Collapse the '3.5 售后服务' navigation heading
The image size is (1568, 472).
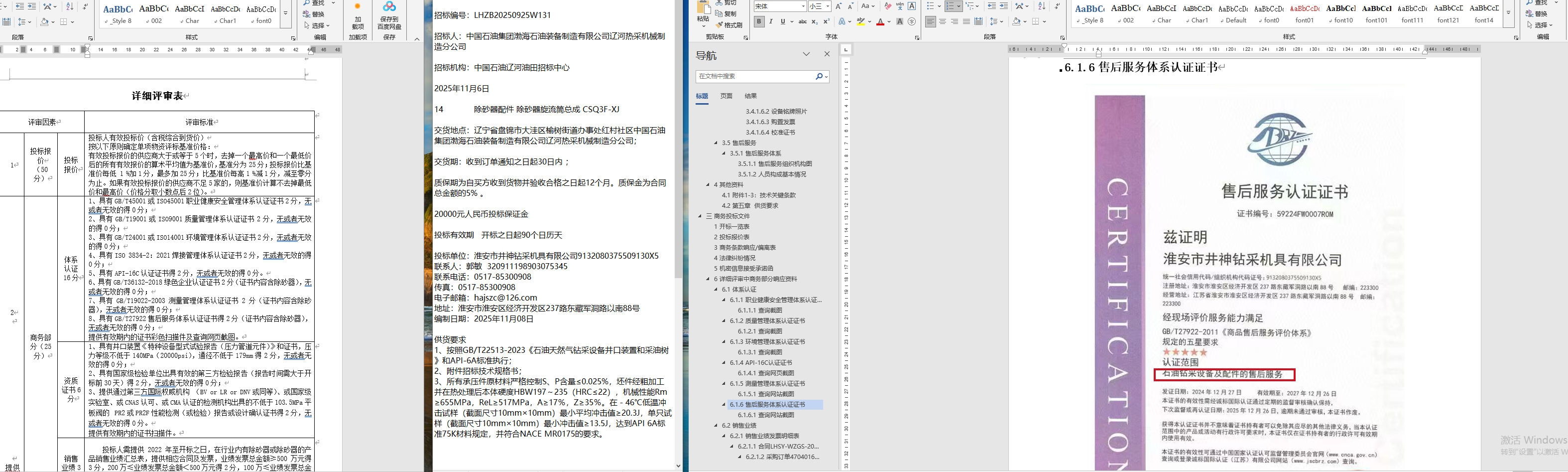coord(716,143)
